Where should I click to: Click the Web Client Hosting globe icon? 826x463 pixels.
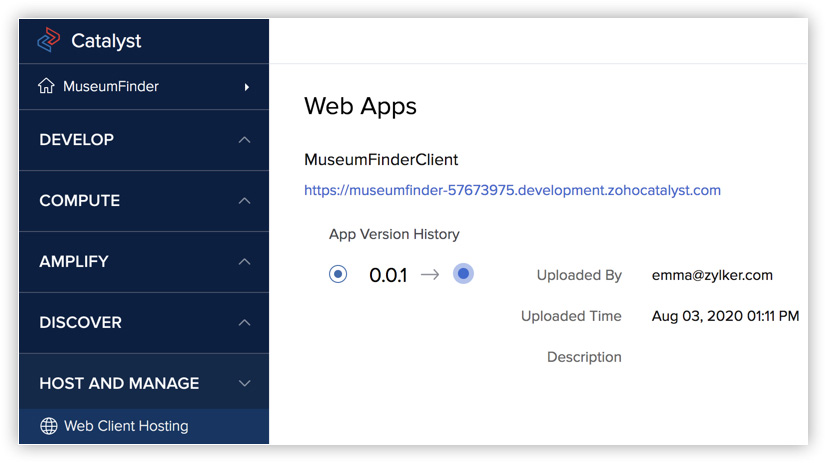pos(48,427)
